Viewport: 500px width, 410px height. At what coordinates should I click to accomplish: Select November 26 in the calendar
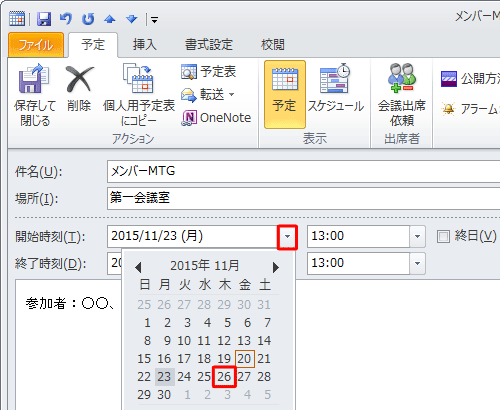pyautogui.click(x=224, y=377)
